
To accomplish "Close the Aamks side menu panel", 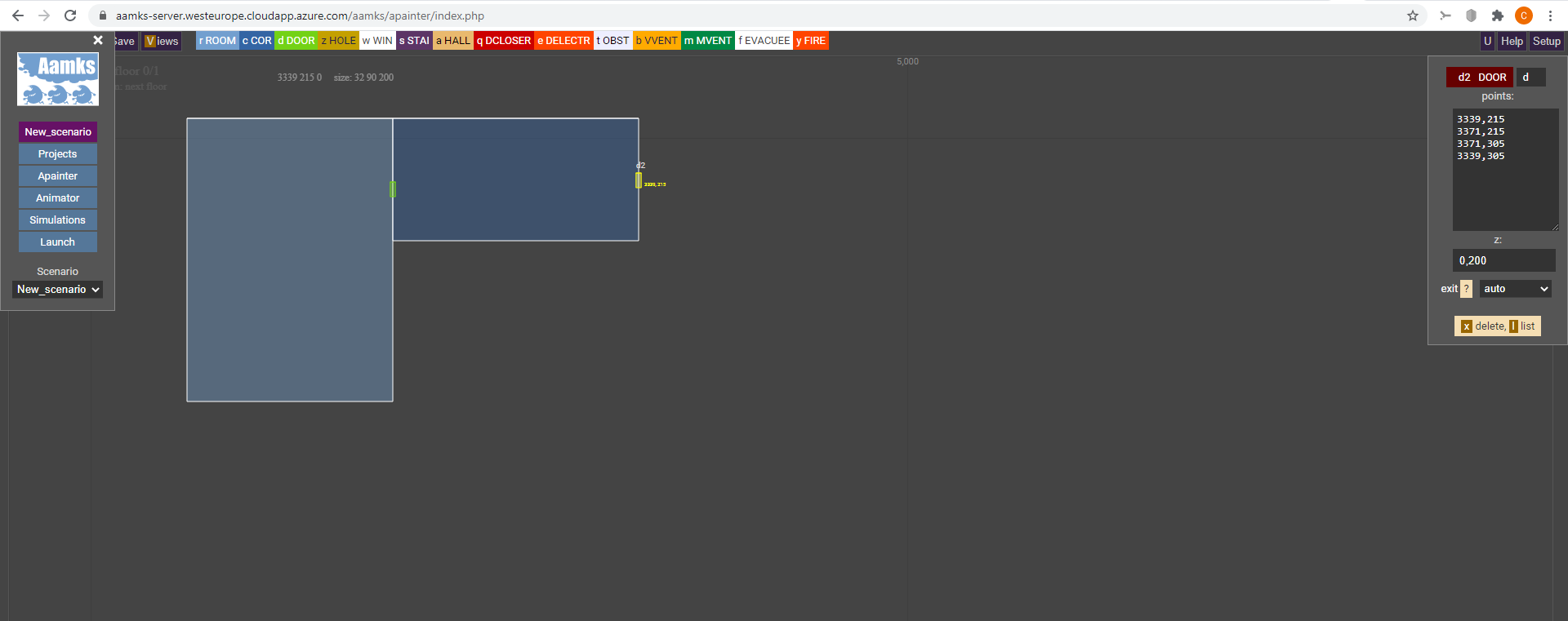I will coord(98,40).
